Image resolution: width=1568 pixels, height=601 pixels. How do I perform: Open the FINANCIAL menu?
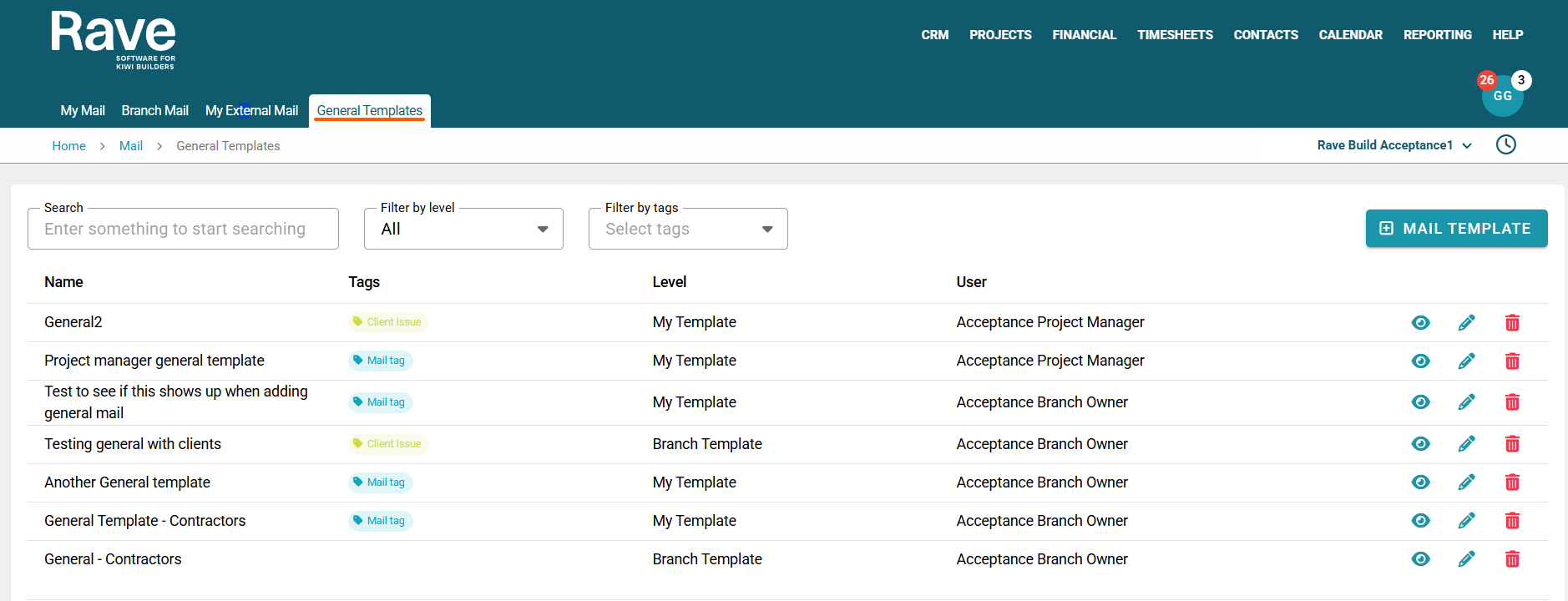(x=1084, y=35)
